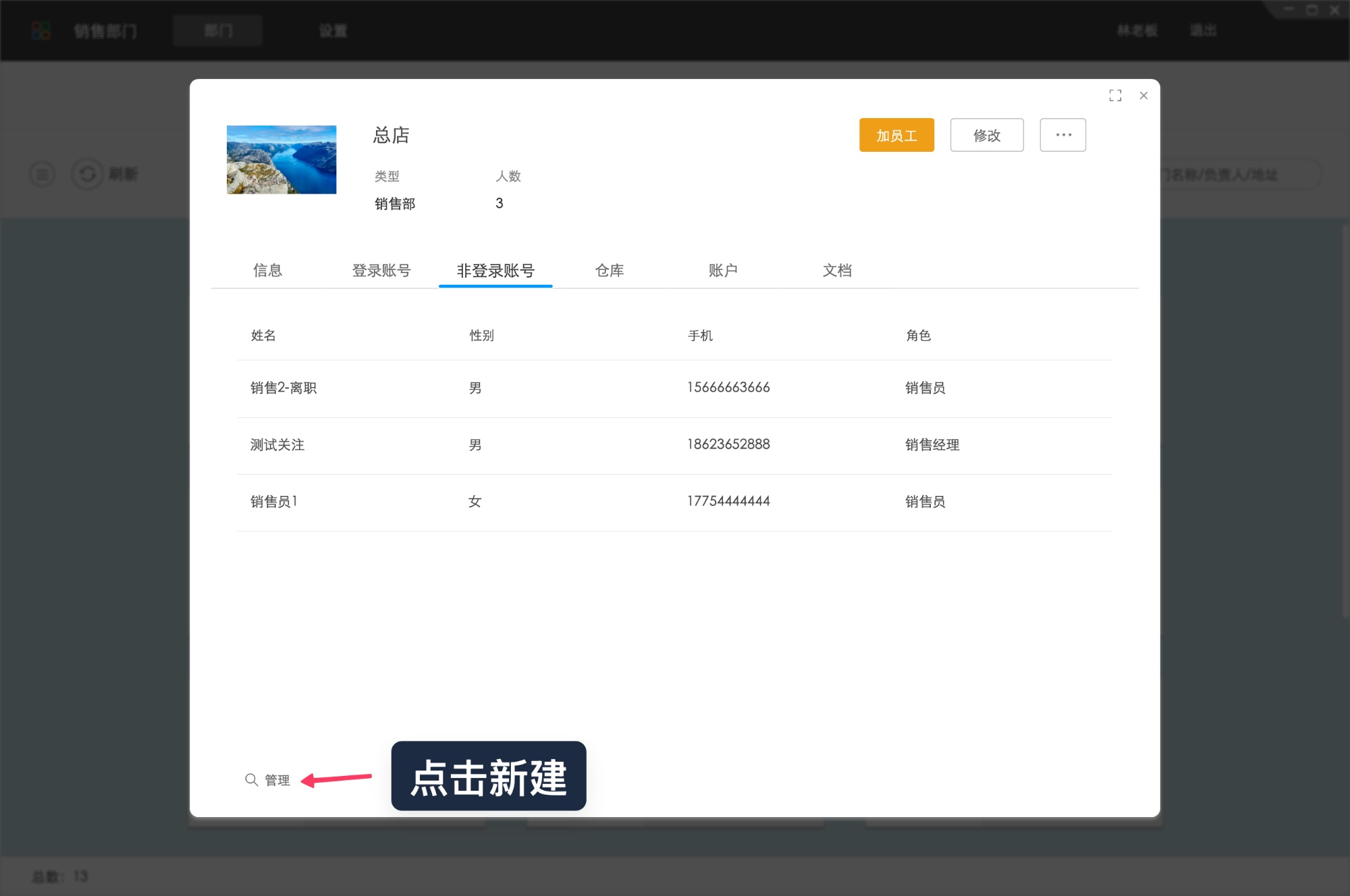The image size is (1350, 896).
Task: Click the department cover image thumbnail
Action: tap(281, 159)
